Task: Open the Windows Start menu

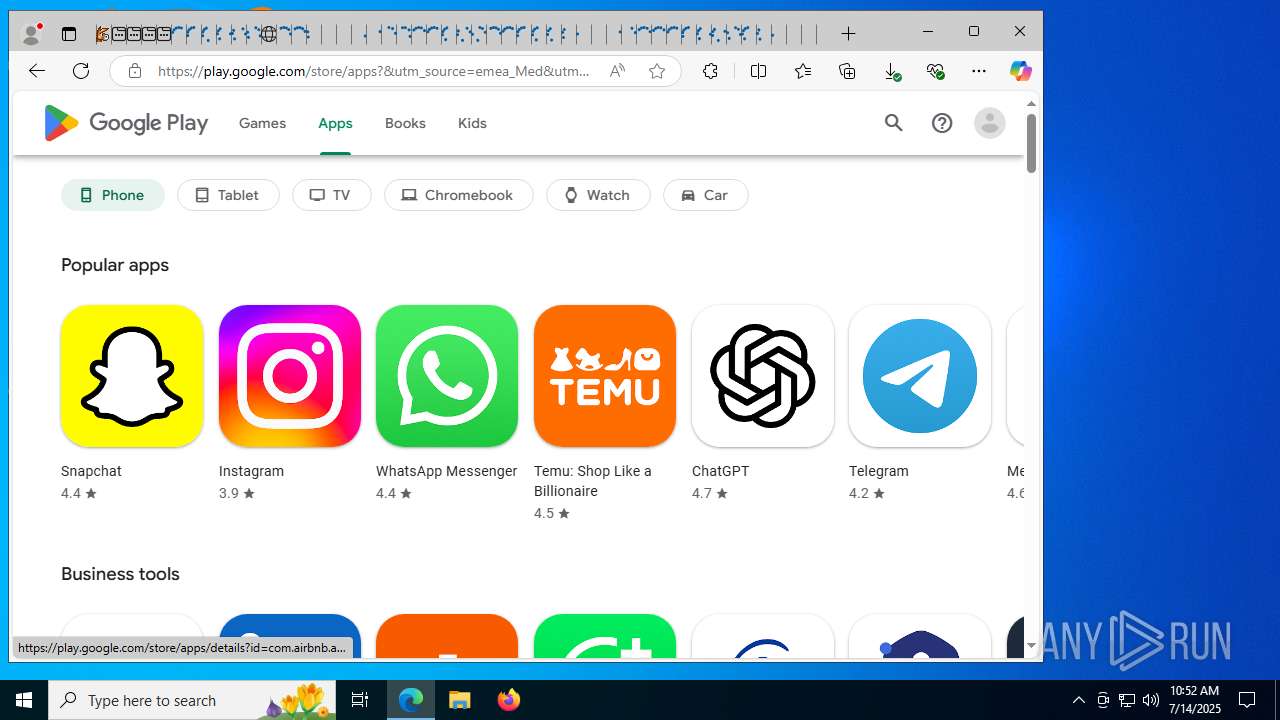Action: 24,700
